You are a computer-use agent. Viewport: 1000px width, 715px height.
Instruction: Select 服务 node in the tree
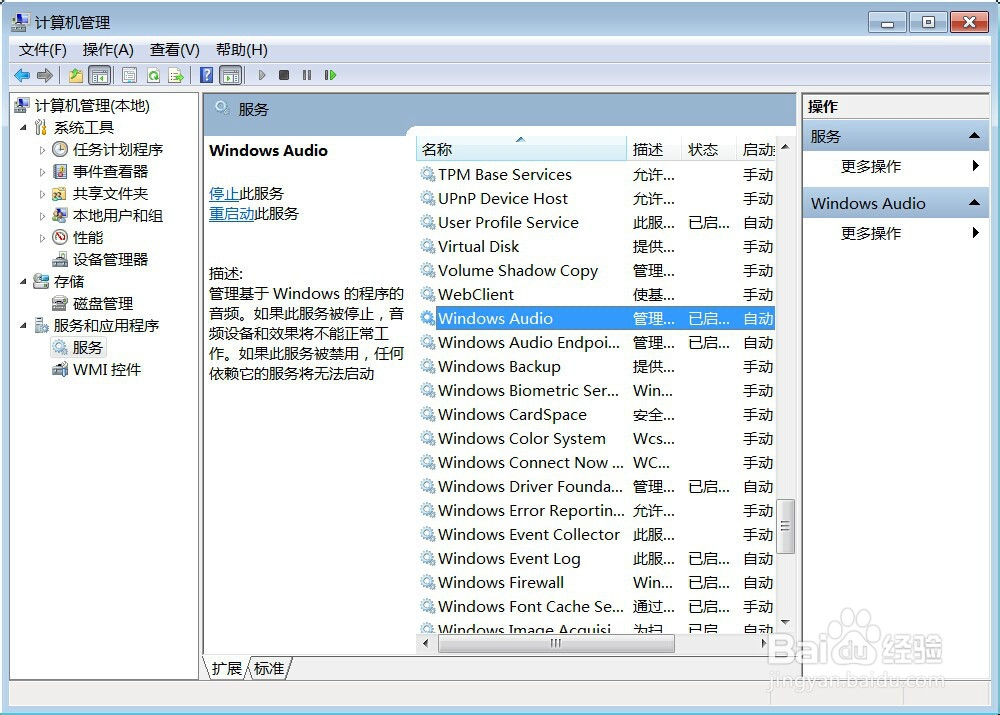pos(87,348)
